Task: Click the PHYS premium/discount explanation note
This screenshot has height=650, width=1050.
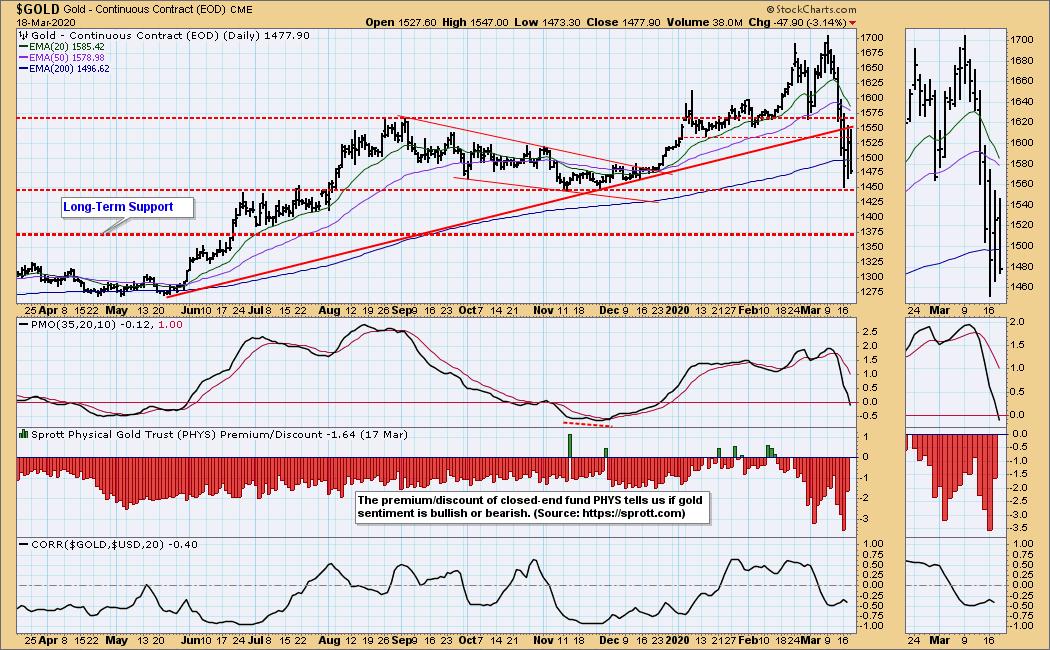Action: pos(530,507)
